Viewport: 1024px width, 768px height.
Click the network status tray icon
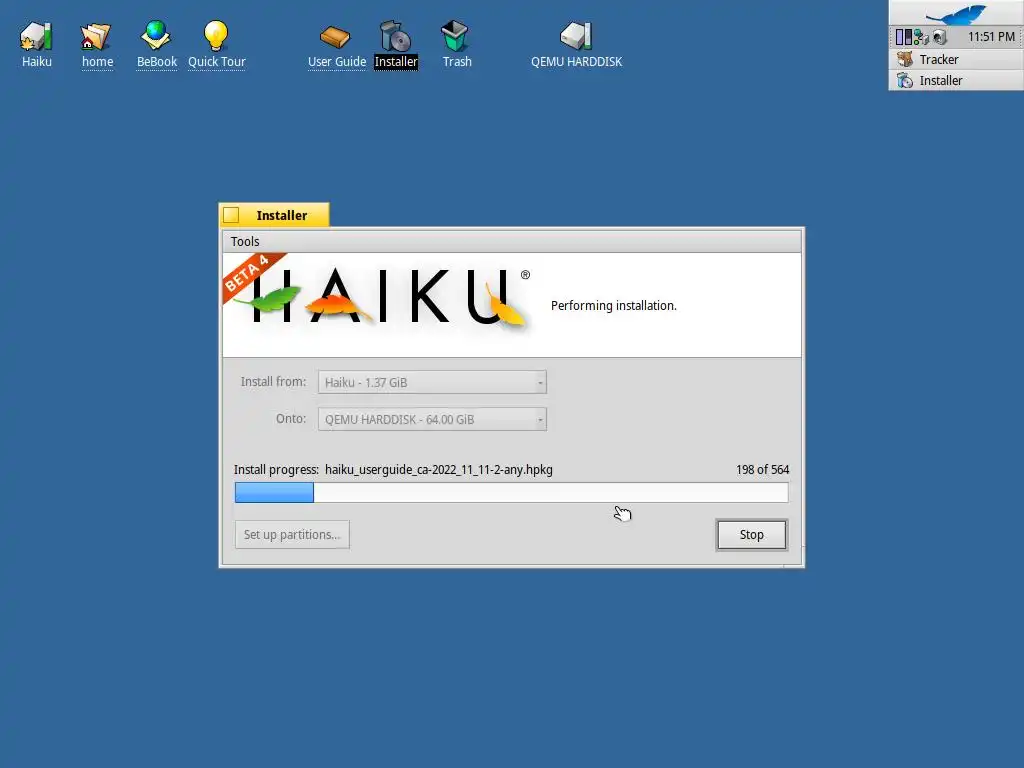tap(921, 37)
